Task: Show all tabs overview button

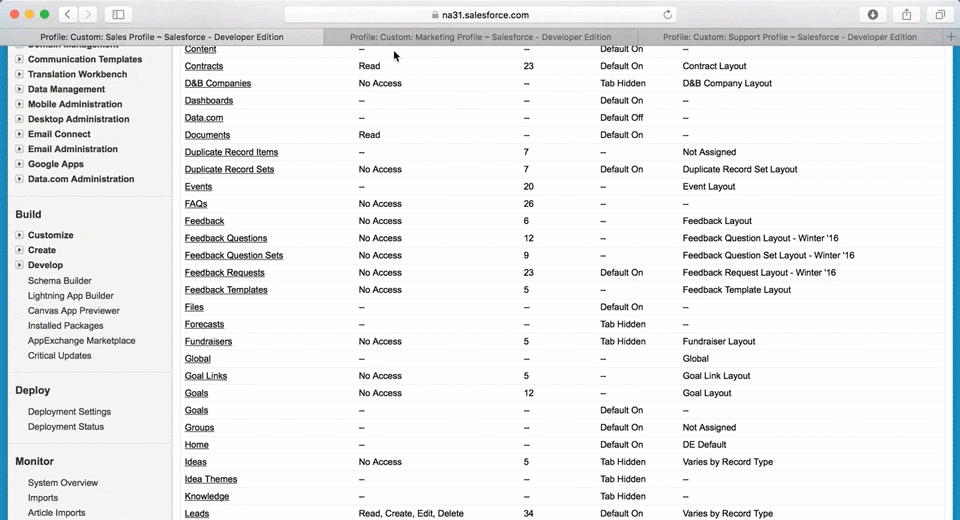Action: pos(940,14)
